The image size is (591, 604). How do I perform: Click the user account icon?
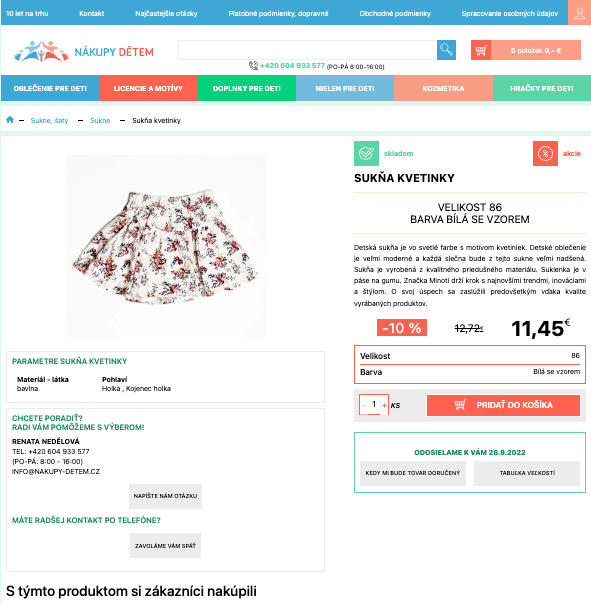[x=579, y=13]
